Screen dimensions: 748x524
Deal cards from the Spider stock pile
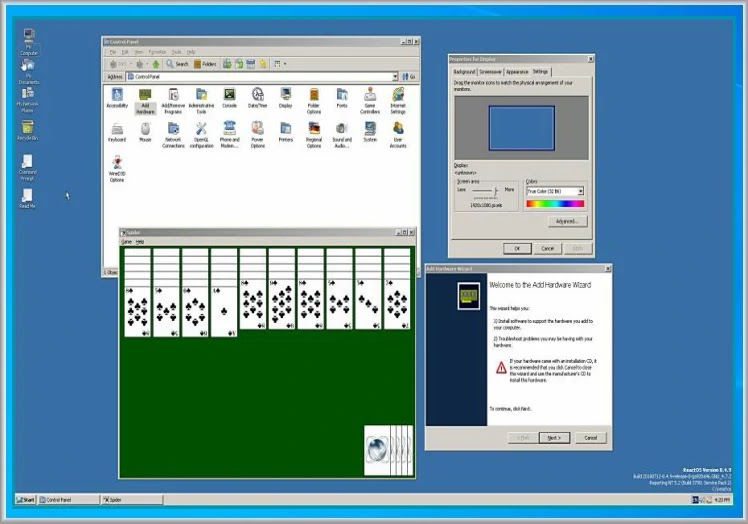pyautogui.click(x=389, y=451)
